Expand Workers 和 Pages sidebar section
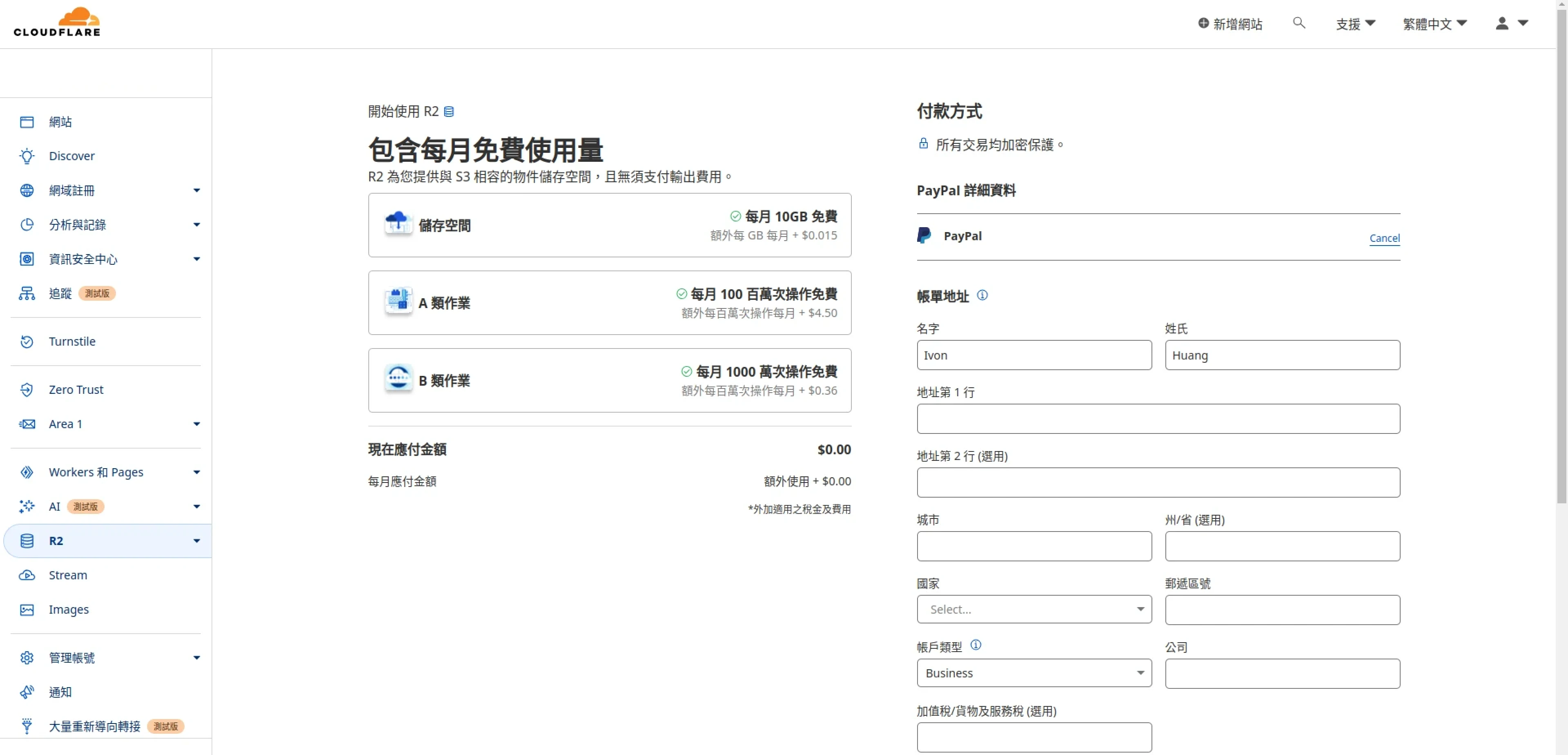Image resolution: width=1568 pixels, height=755 pixels. click(96, 472)
